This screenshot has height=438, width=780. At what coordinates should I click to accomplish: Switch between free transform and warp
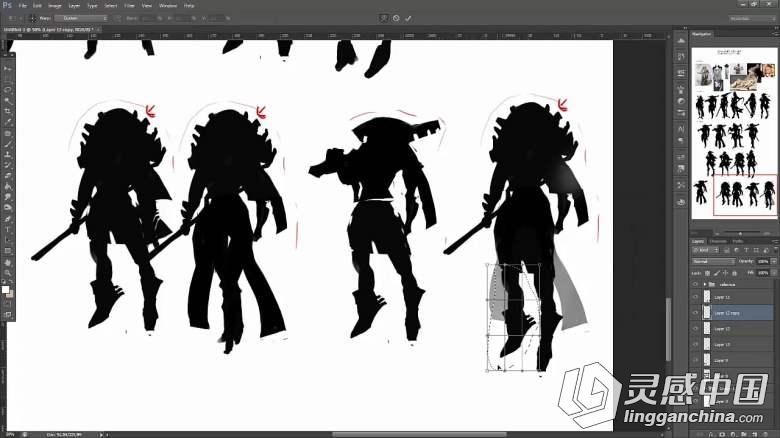pyautogui.click(x=384, y=18)
